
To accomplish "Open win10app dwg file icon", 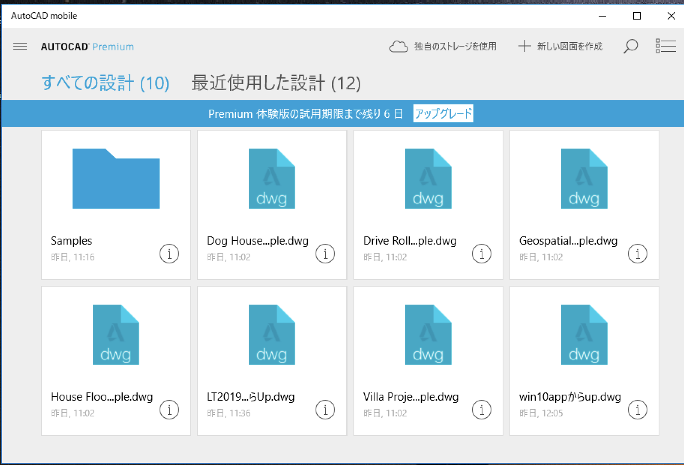I will click(x=584, y=335).
